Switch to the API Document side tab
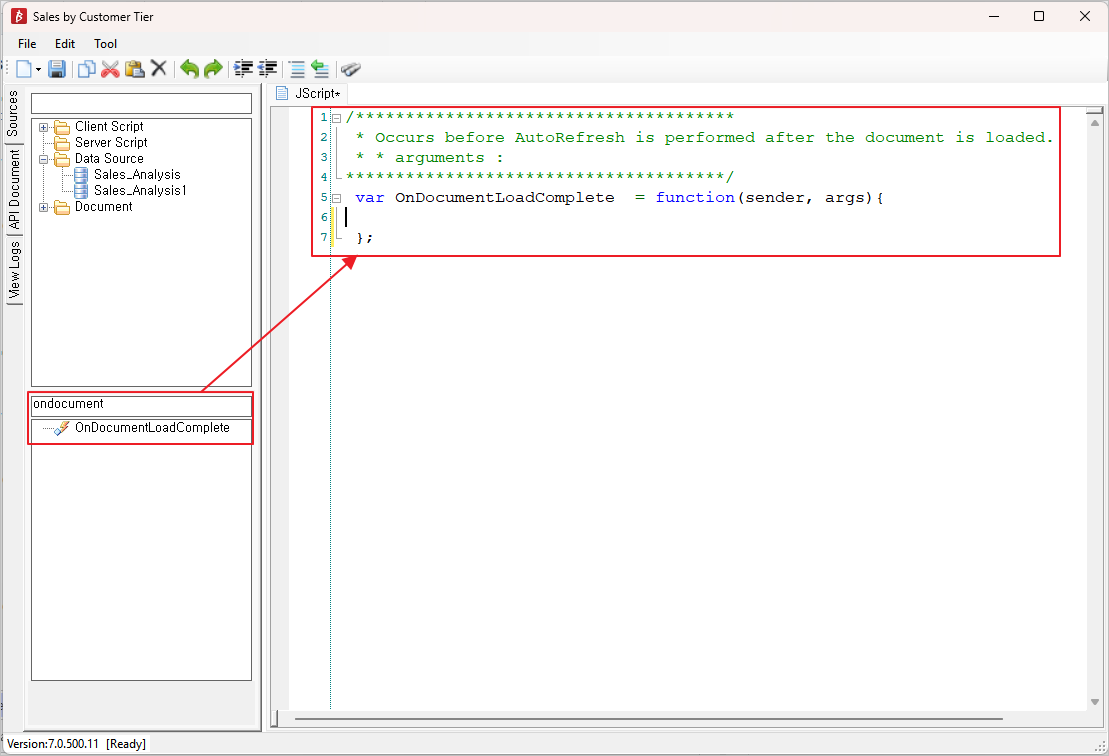 (x=14, y=191)
